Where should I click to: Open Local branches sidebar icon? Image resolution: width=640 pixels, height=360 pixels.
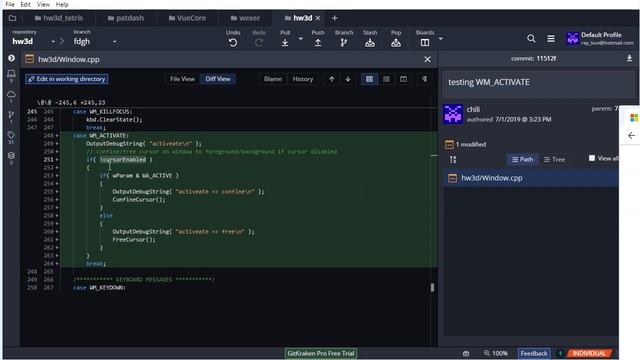(x=11, y=74)
